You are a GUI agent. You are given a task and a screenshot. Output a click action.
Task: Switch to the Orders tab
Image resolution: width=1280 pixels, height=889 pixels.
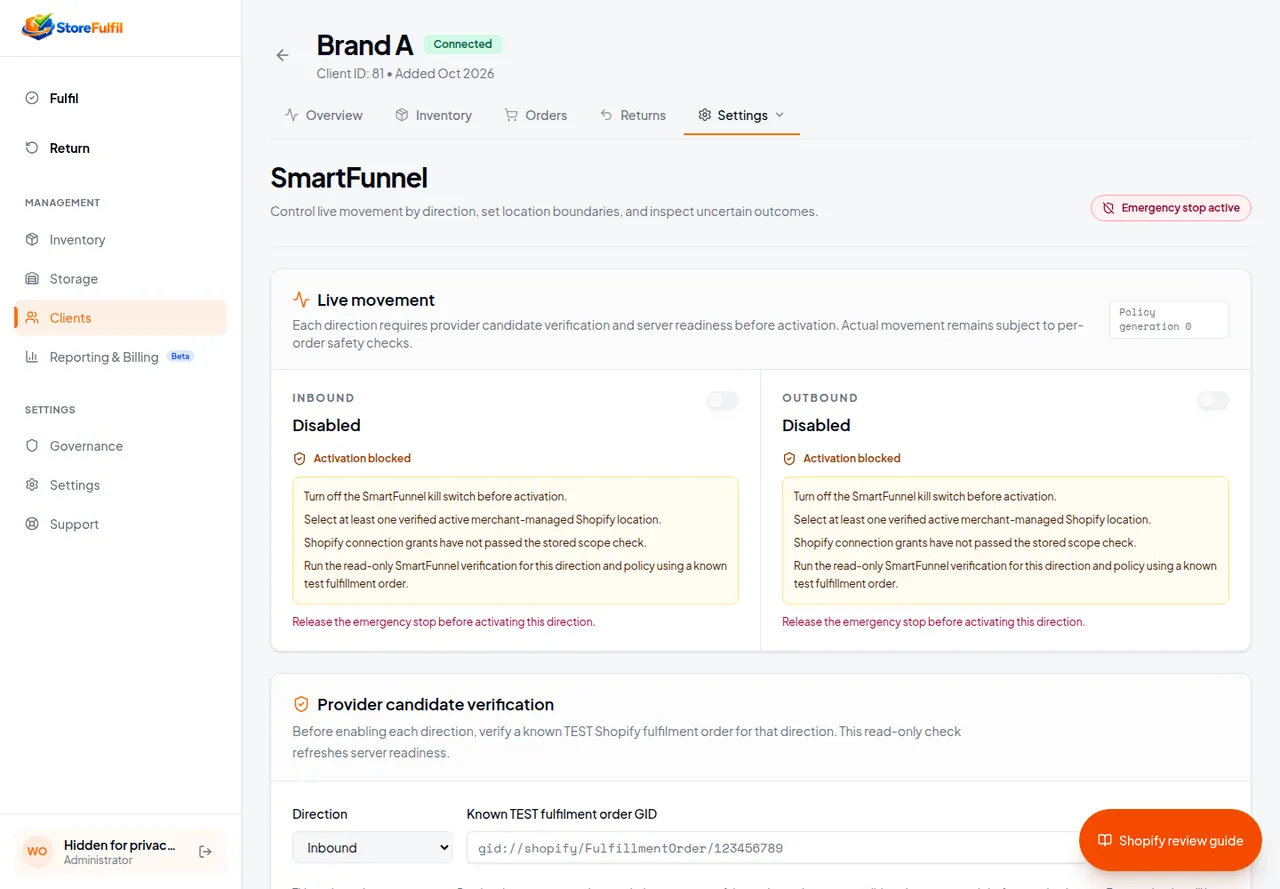[x=535, y=115]
